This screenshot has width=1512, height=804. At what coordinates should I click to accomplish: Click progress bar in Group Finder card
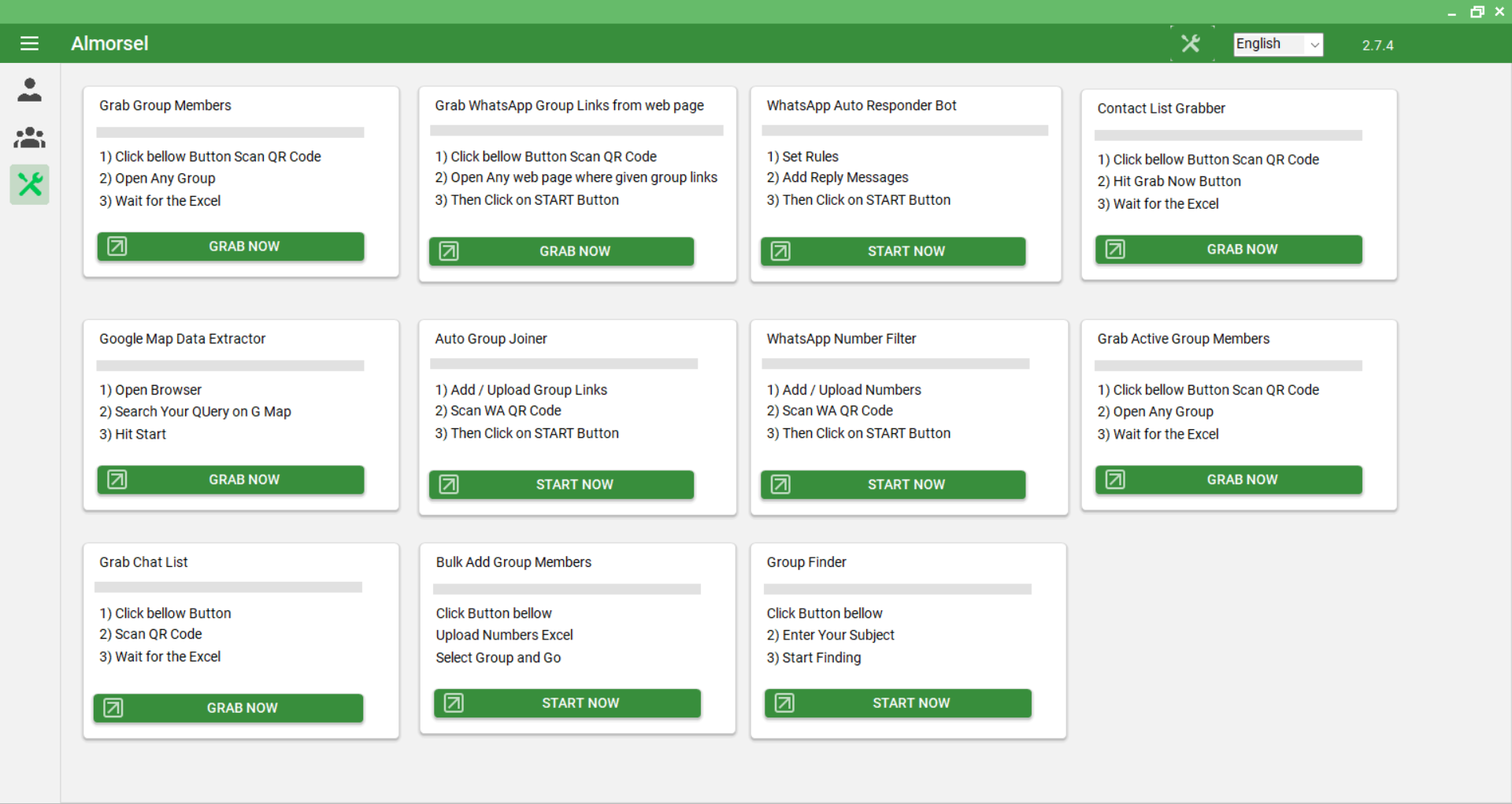coord(898,589)
